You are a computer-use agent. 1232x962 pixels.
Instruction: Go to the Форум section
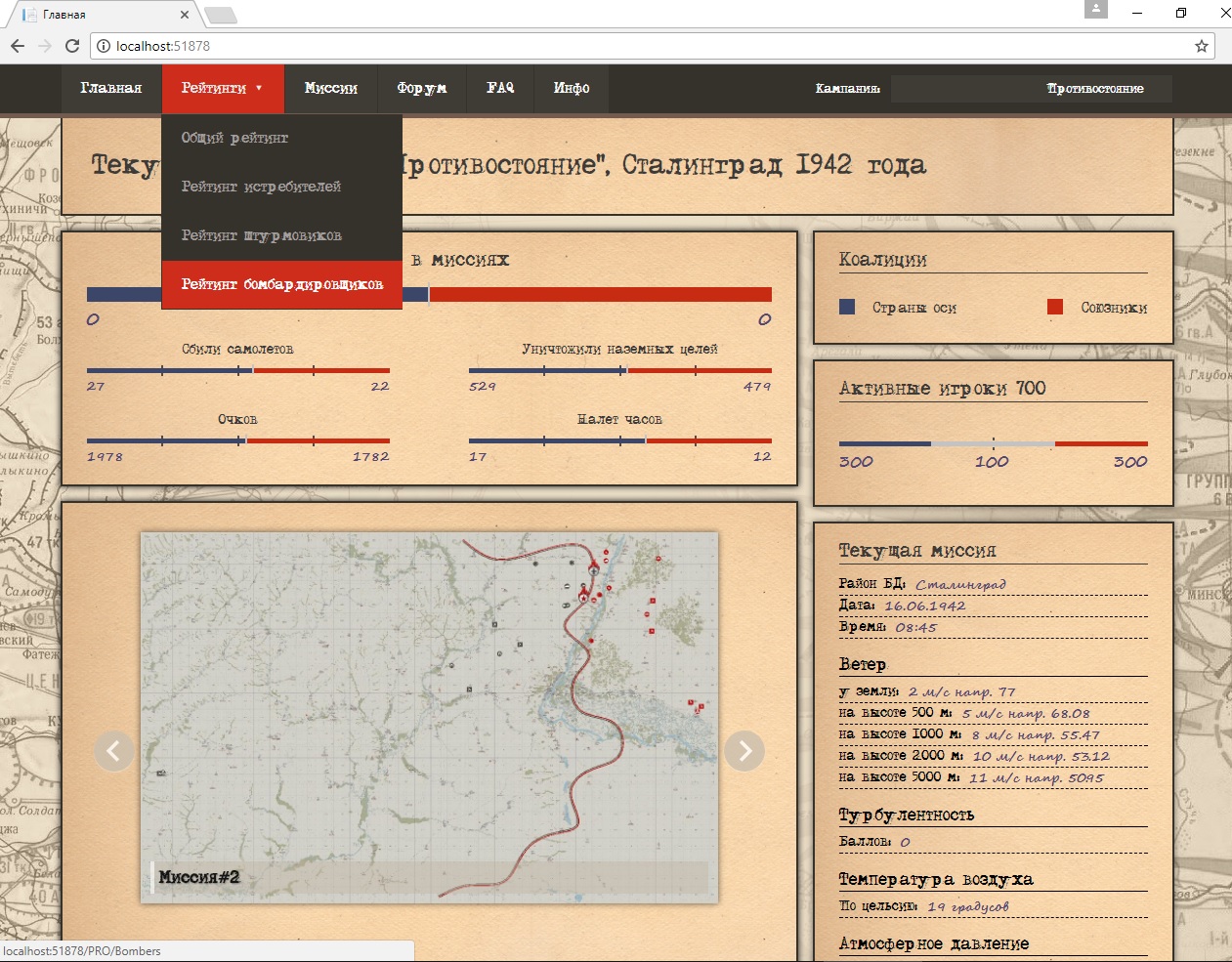422,89
